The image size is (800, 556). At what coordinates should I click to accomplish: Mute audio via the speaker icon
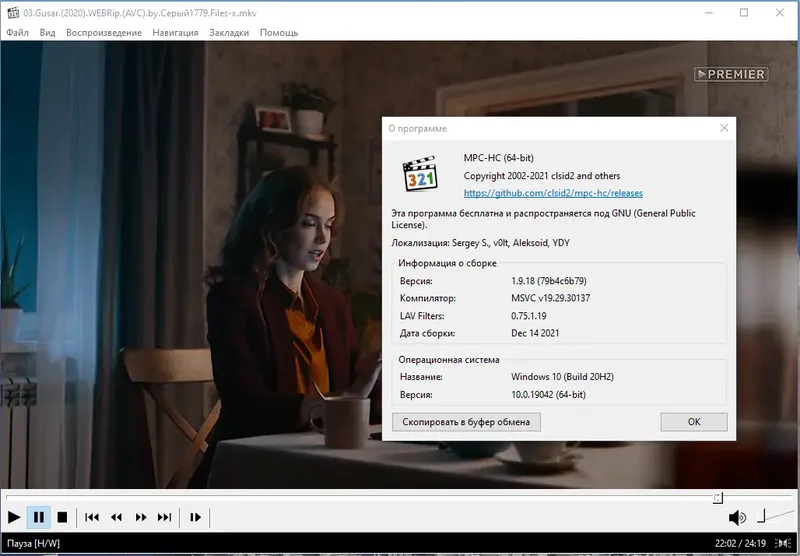coord(737,518)
